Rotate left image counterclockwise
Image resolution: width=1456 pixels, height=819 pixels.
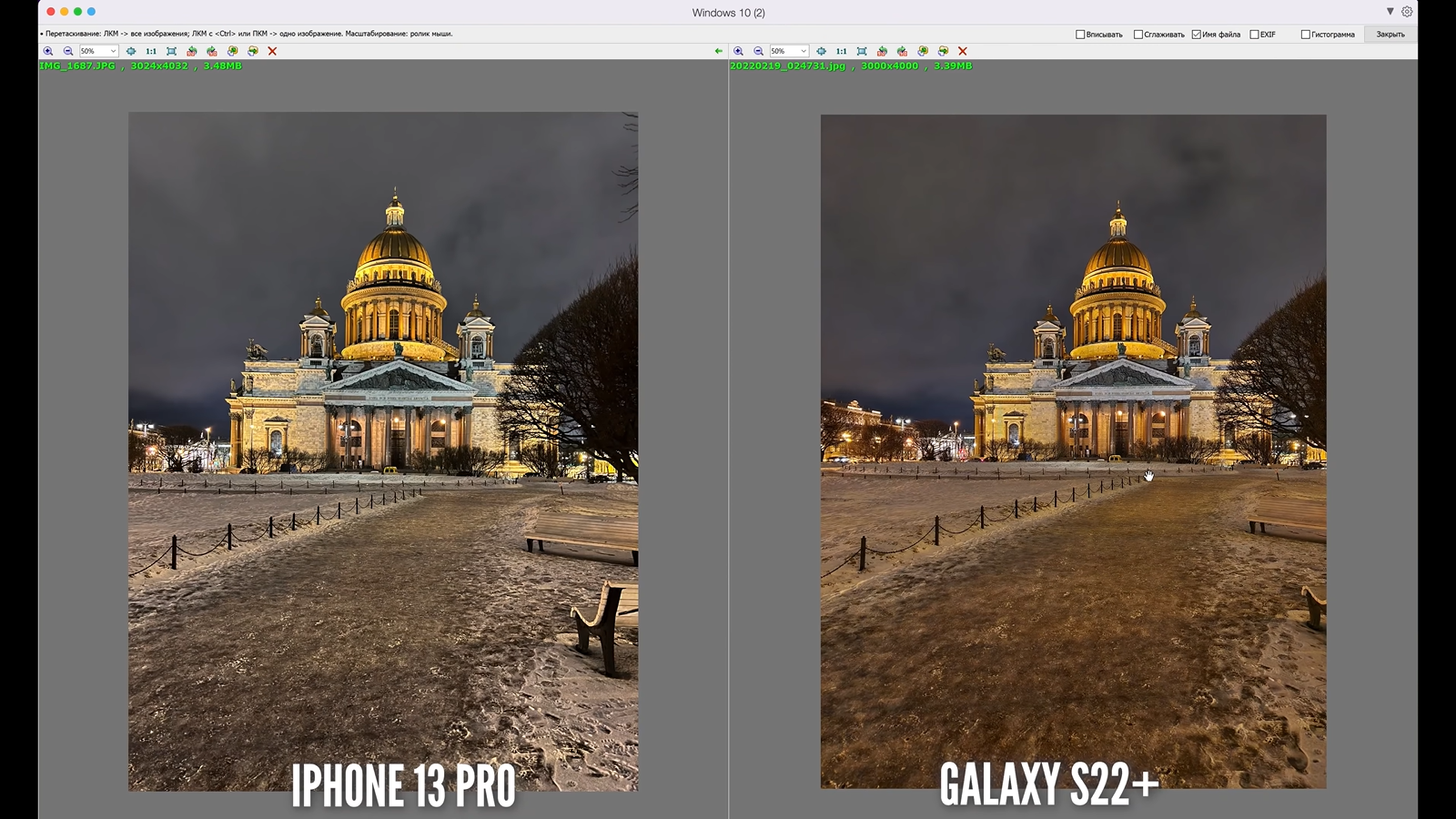tap(192, 51)
